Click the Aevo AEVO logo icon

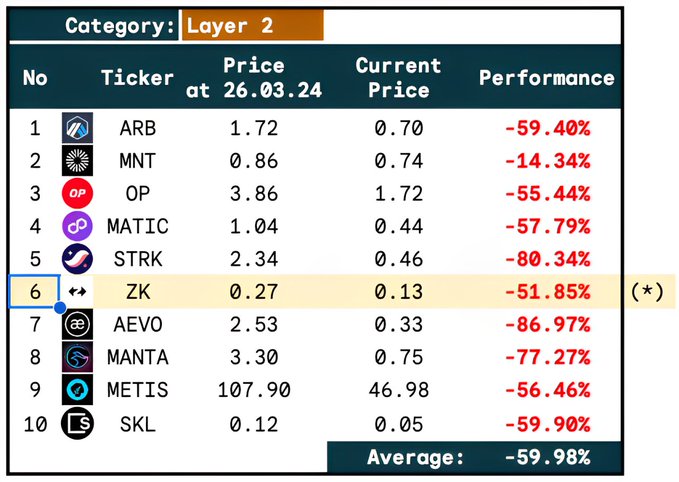[77, 325]
